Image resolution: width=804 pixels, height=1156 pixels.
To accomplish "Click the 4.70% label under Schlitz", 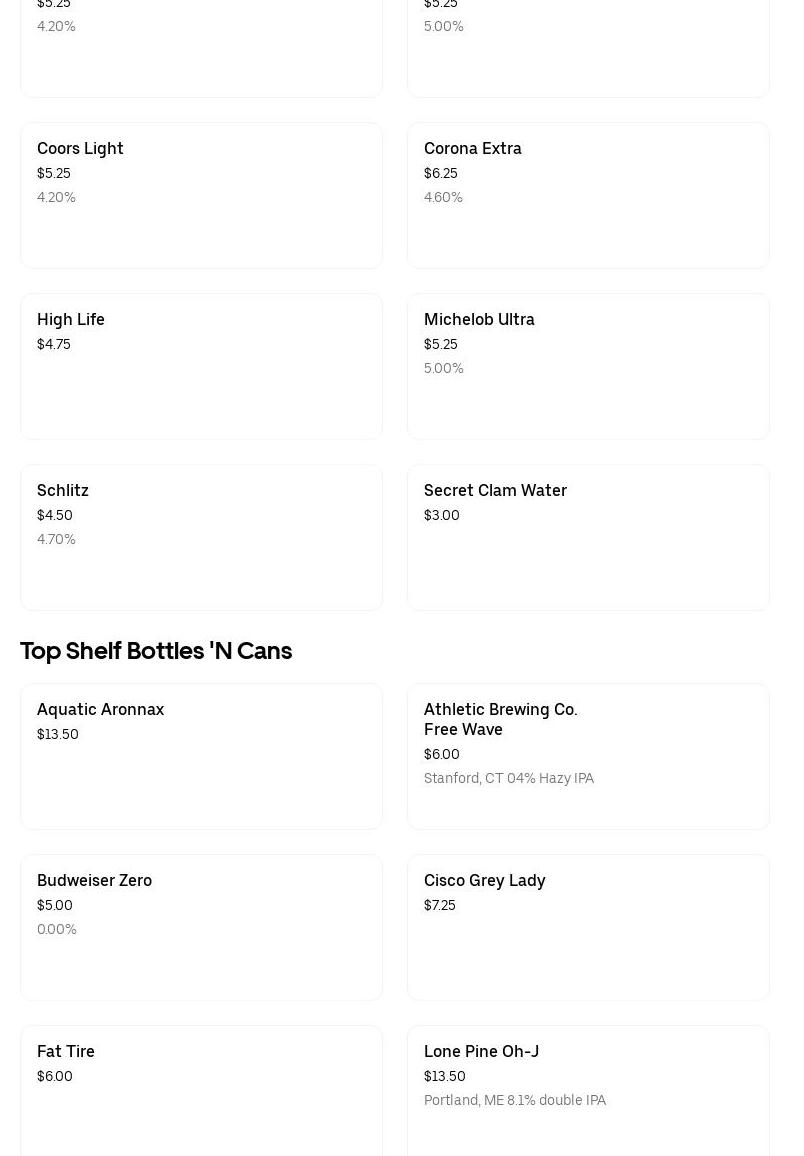I will click(x=56, y=539).
